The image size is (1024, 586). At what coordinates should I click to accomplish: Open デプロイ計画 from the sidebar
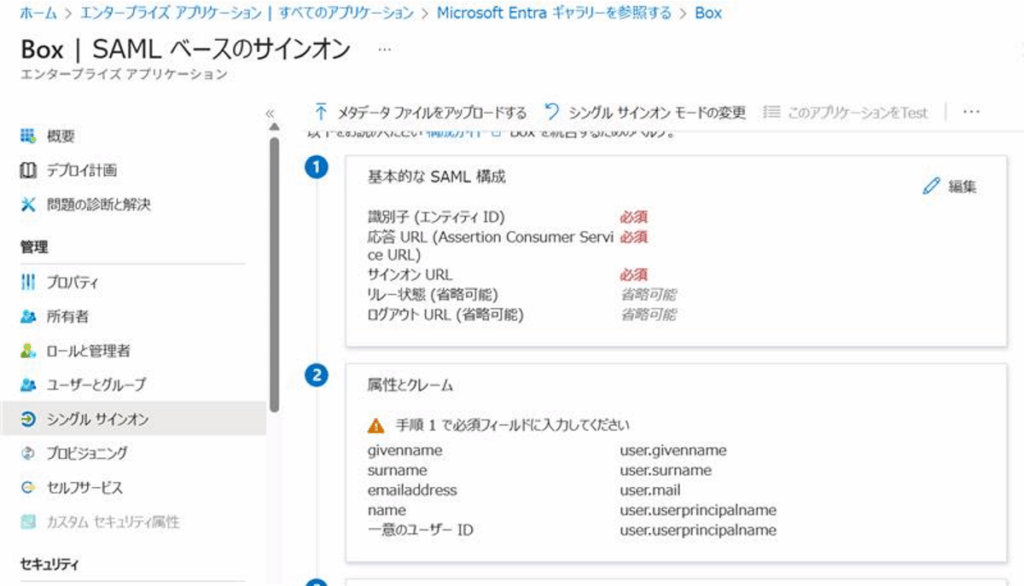tap(81, 170)
